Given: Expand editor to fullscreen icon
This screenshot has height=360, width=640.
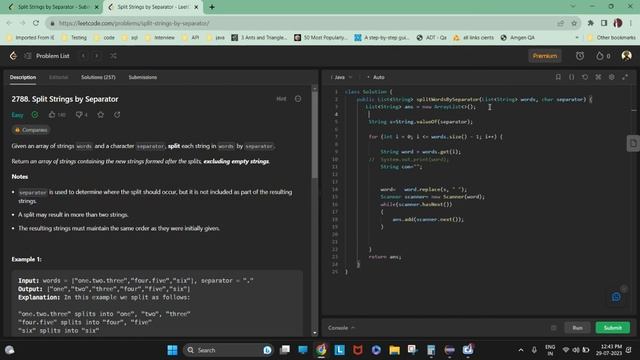Looking at the screenshot, I should tap(625, 77).
